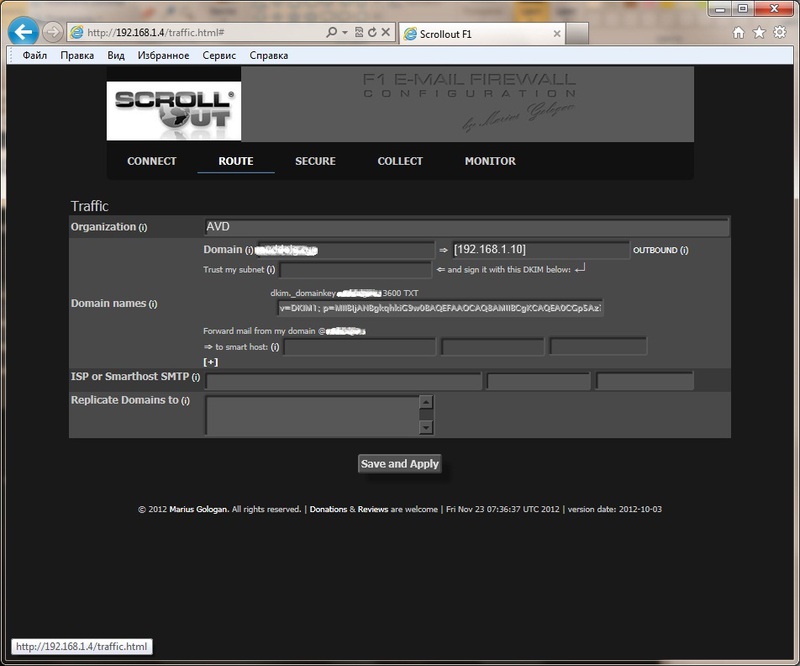Go to the CONNECT section
Viewport: 800px width, 666px height.
[152, 161]
